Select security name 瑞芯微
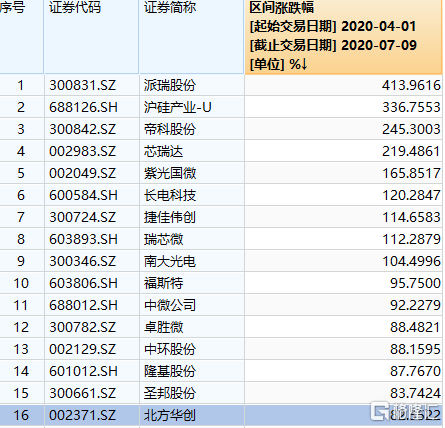The height and width of the screenshot is (428, 445). 164,239
